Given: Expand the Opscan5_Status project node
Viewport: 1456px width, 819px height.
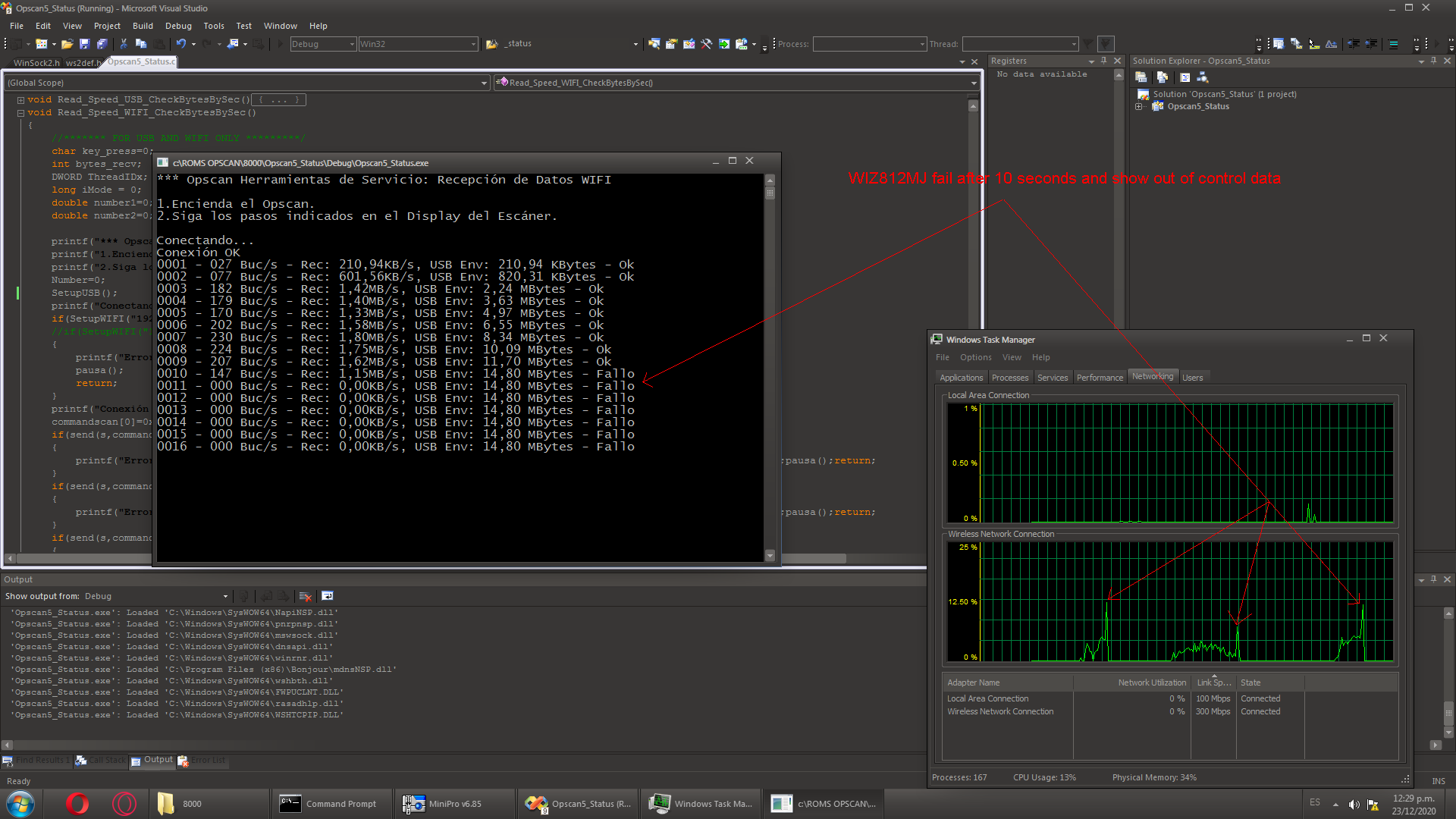Looking at the screenshot, I should tap(1139, 106).
